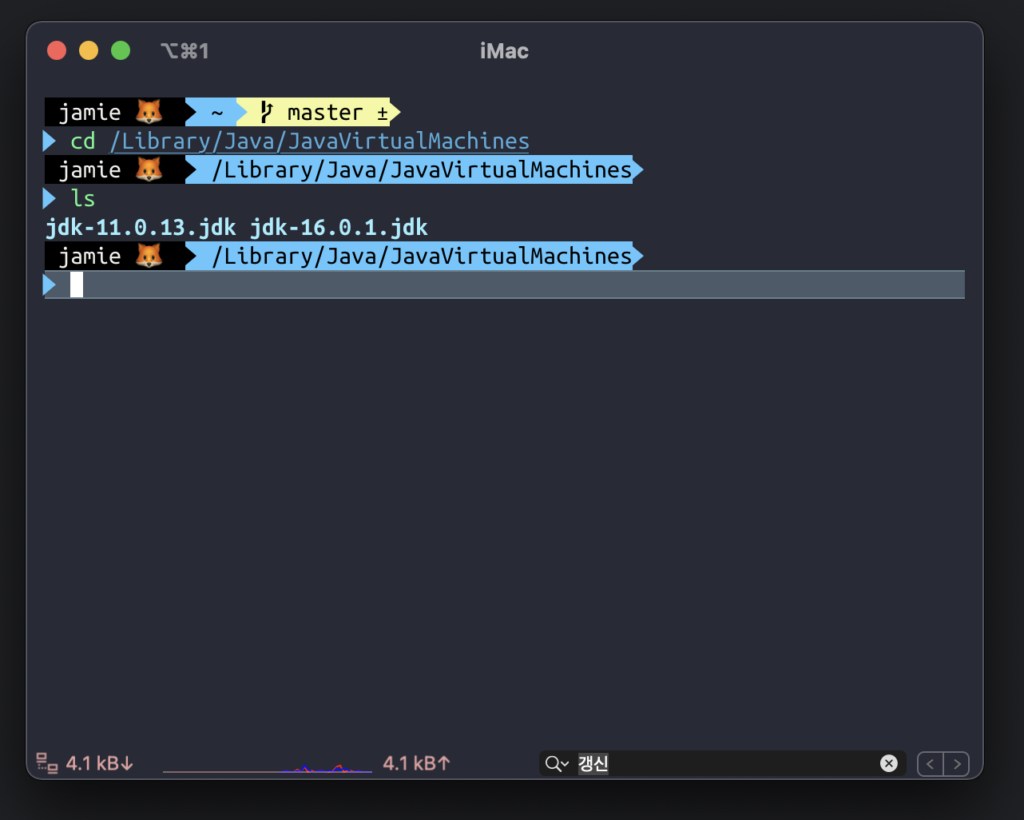Open the search options magnifier dropdown

tap(557, 764)
